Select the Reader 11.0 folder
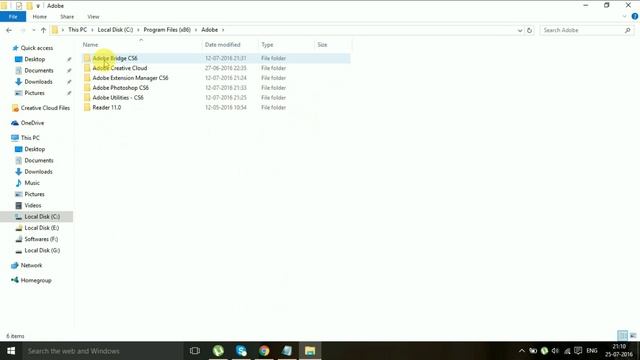 point(107,107)
